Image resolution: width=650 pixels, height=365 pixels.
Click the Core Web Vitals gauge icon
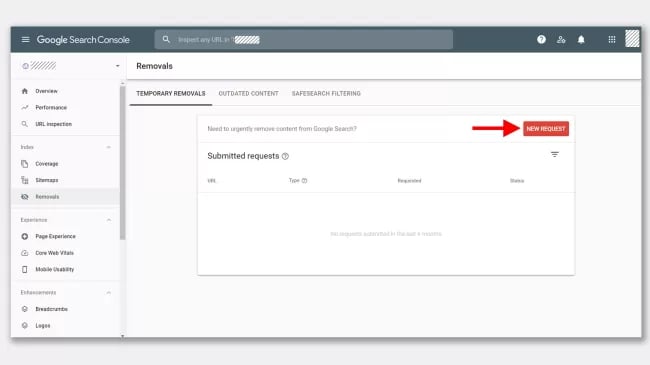point(24,253)
